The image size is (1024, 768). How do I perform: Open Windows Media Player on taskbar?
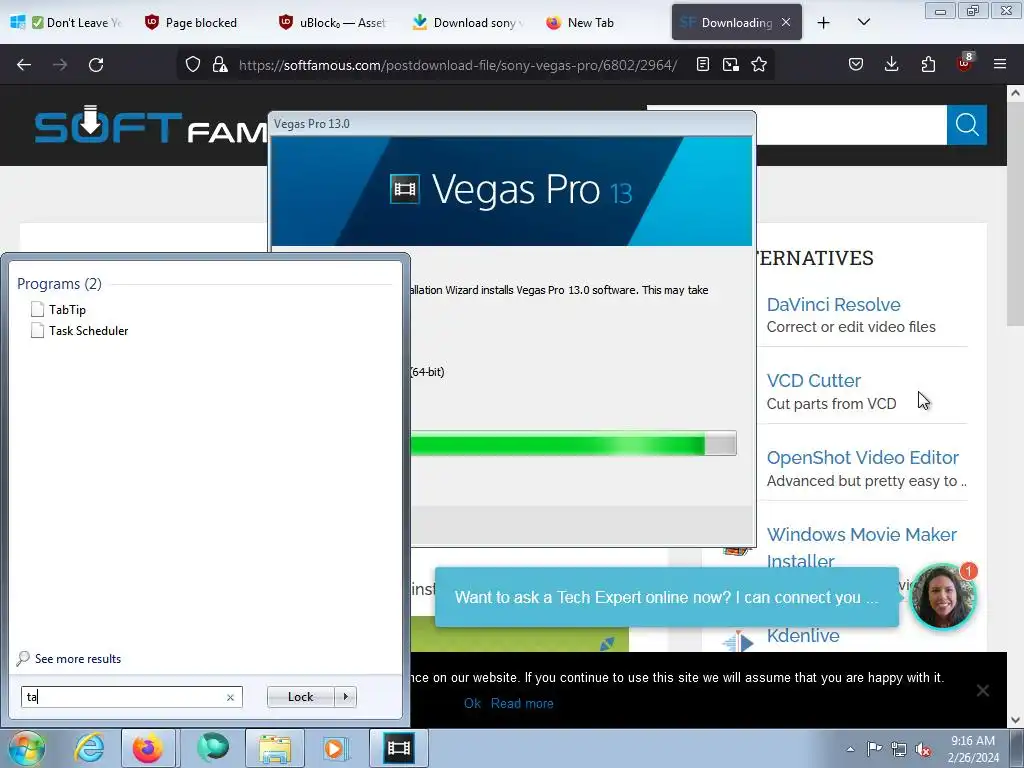336,748
